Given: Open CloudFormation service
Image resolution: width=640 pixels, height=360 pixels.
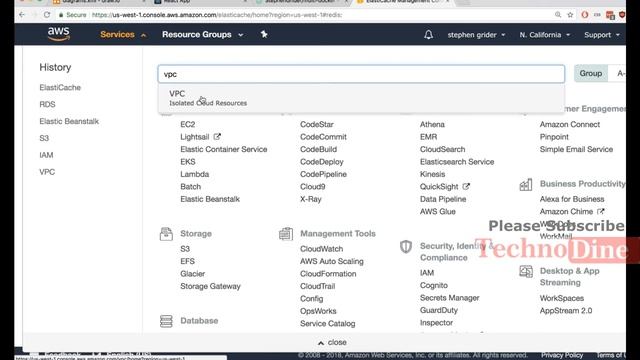Looking at the screenshot, I should coord(328,273).
